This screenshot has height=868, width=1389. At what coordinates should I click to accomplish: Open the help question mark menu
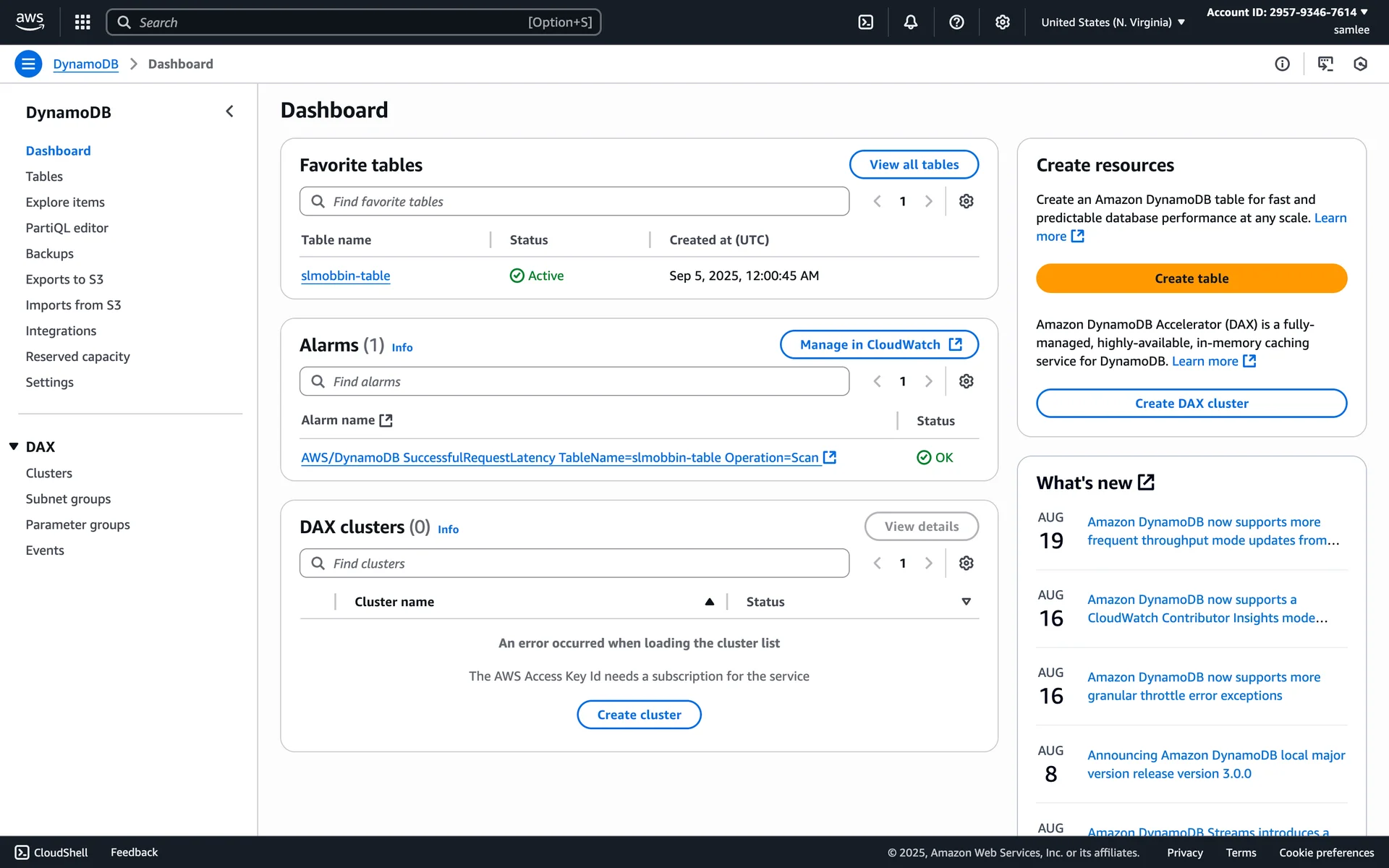[x=956, y=22]
